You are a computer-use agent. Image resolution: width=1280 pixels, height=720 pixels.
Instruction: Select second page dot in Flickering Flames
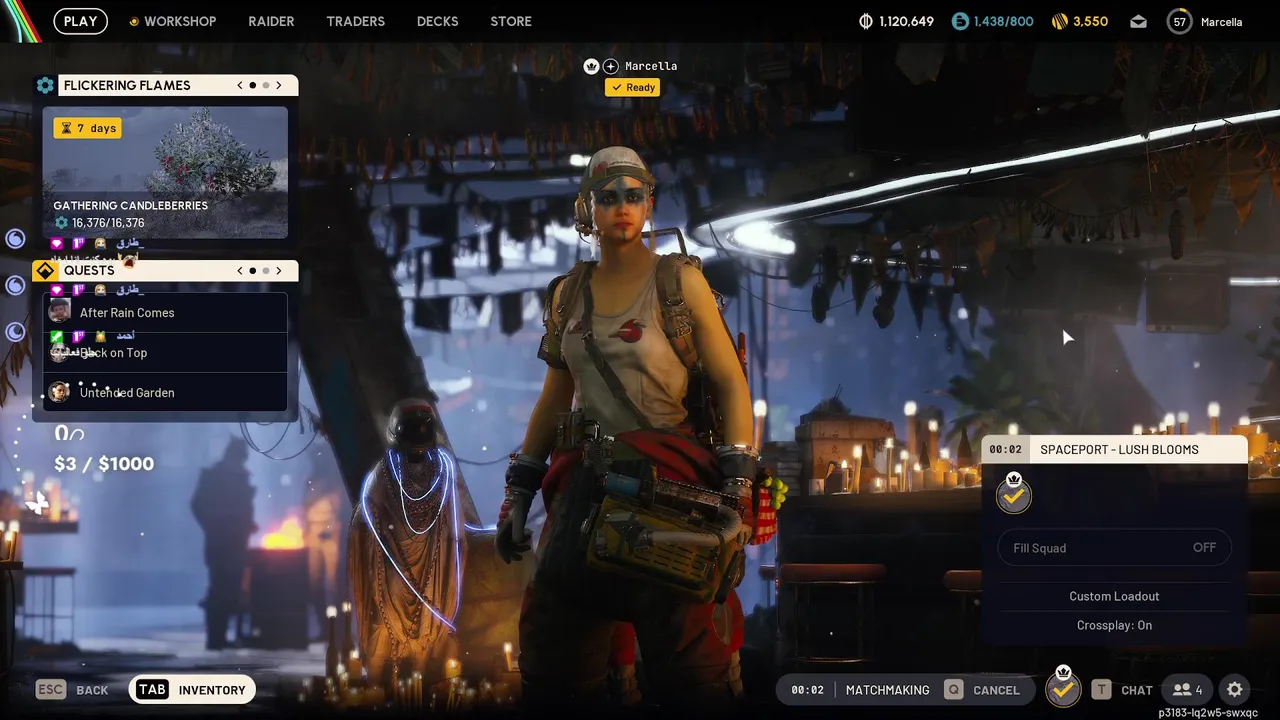pos(266,85)
